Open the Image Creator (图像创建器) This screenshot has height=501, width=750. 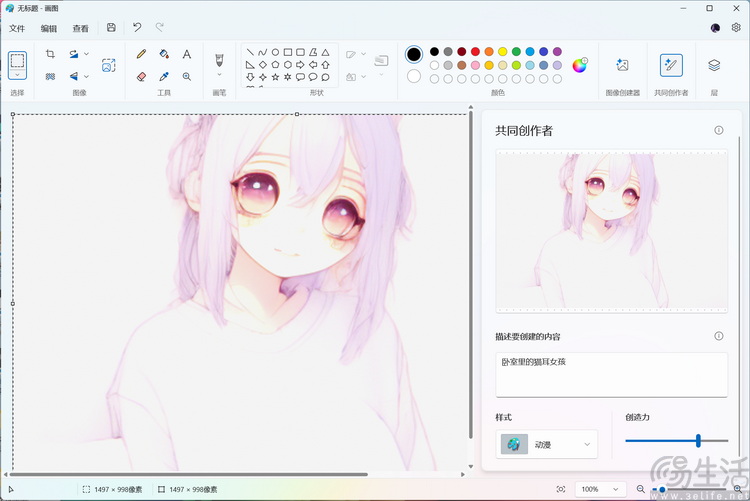[622, 65]
